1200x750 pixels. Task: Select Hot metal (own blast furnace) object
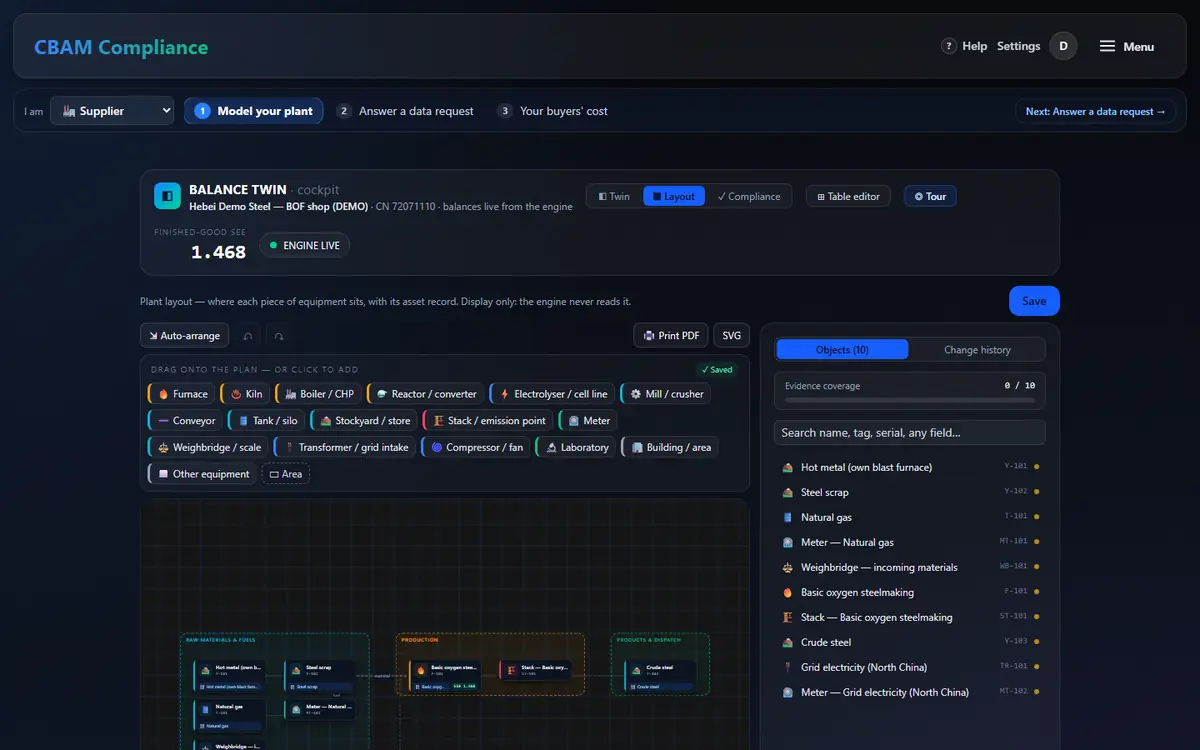910,467
